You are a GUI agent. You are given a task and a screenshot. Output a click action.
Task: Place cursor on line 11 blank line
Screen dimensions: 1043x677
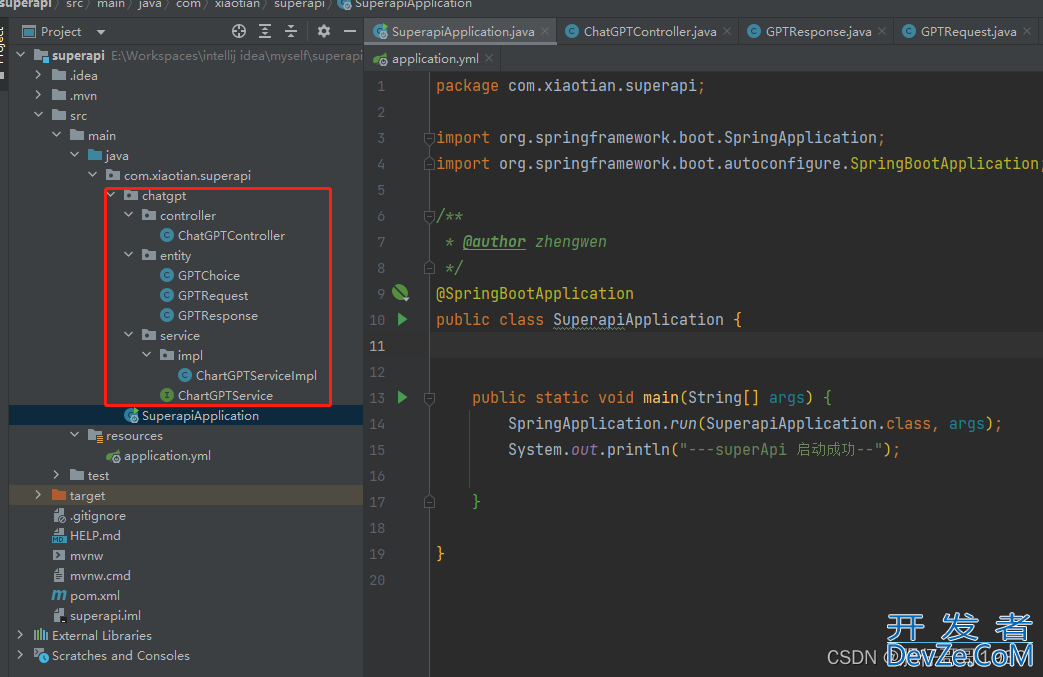coord(736,345)
